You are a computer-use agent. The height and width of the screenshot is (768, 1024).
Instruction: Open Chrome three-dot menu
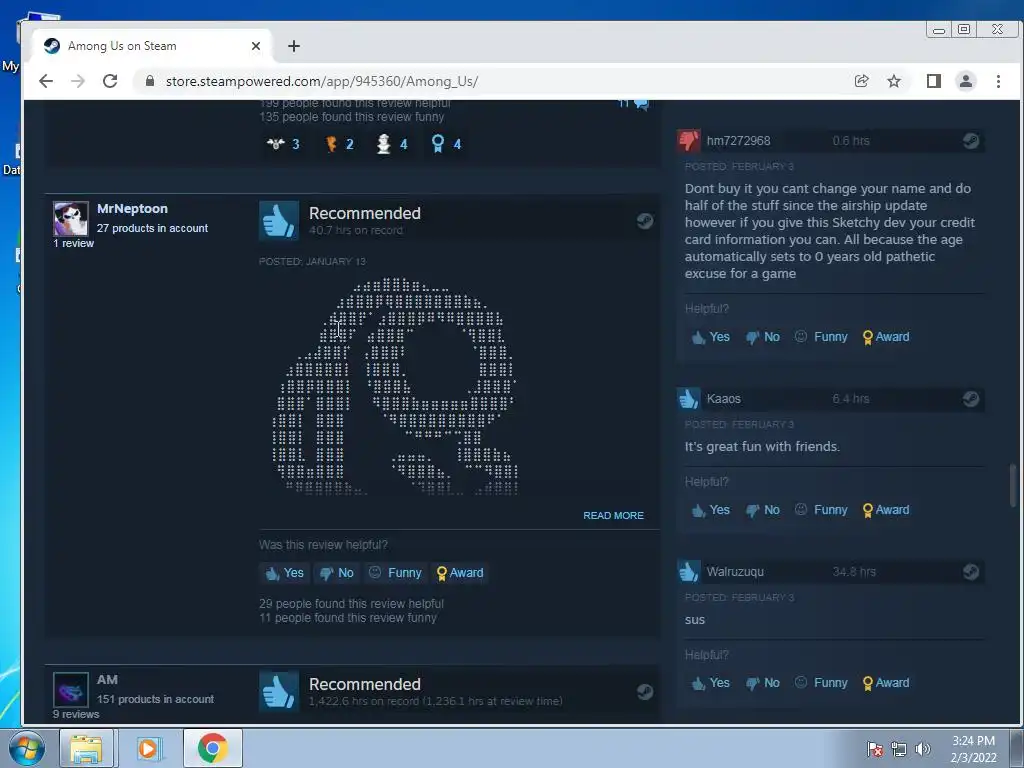click(998, 81)
